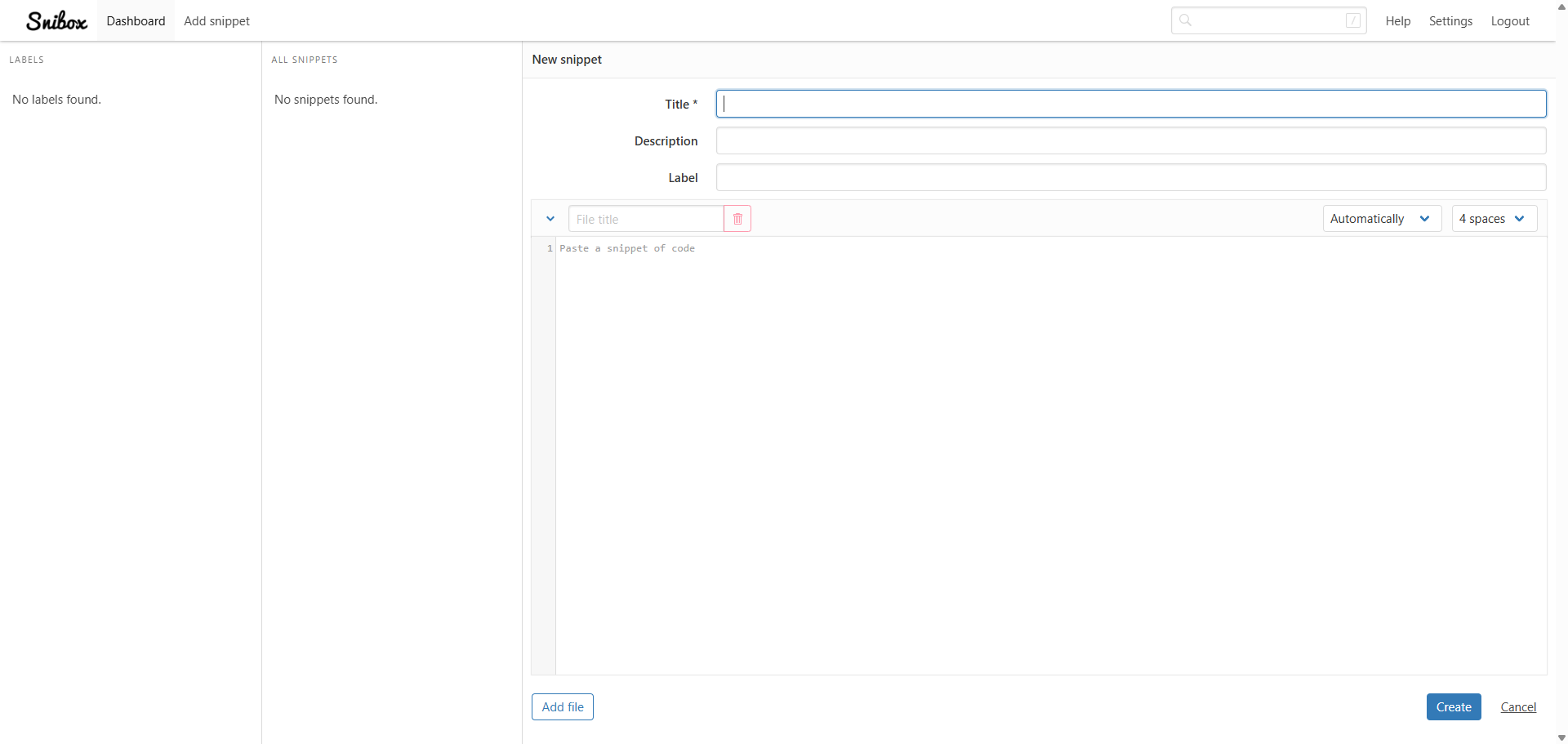Focus the Title input field

(1131, 104)
